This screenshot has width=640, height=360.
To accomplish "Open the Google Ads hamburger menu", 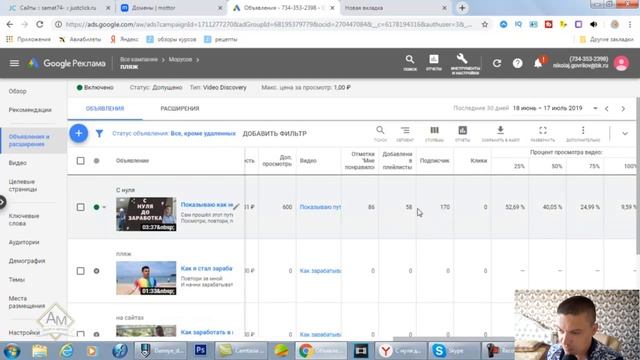I will [14, 63].
